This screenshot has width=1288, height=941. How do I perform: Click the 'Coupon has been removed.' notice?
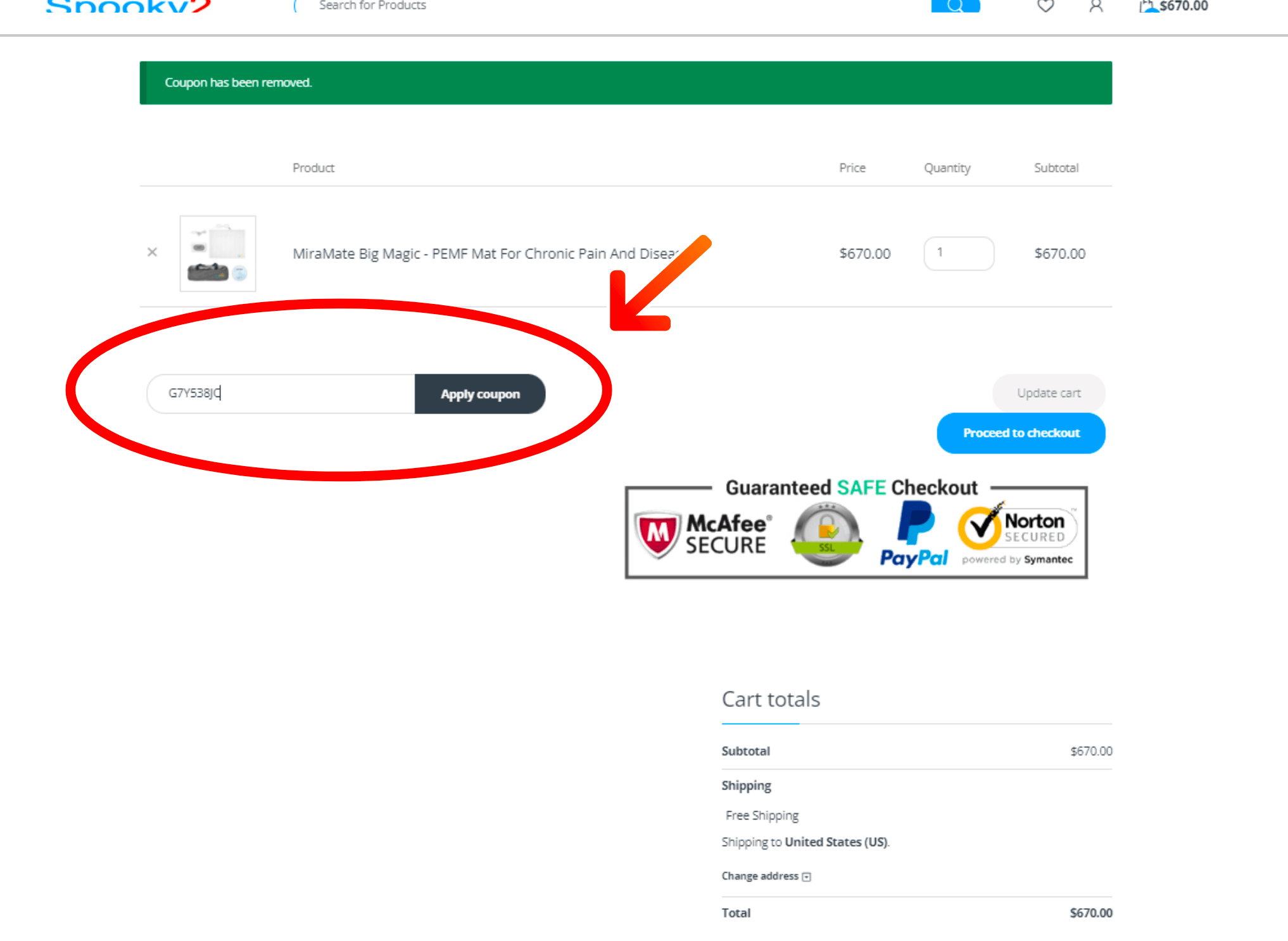[x=626, y=83]
